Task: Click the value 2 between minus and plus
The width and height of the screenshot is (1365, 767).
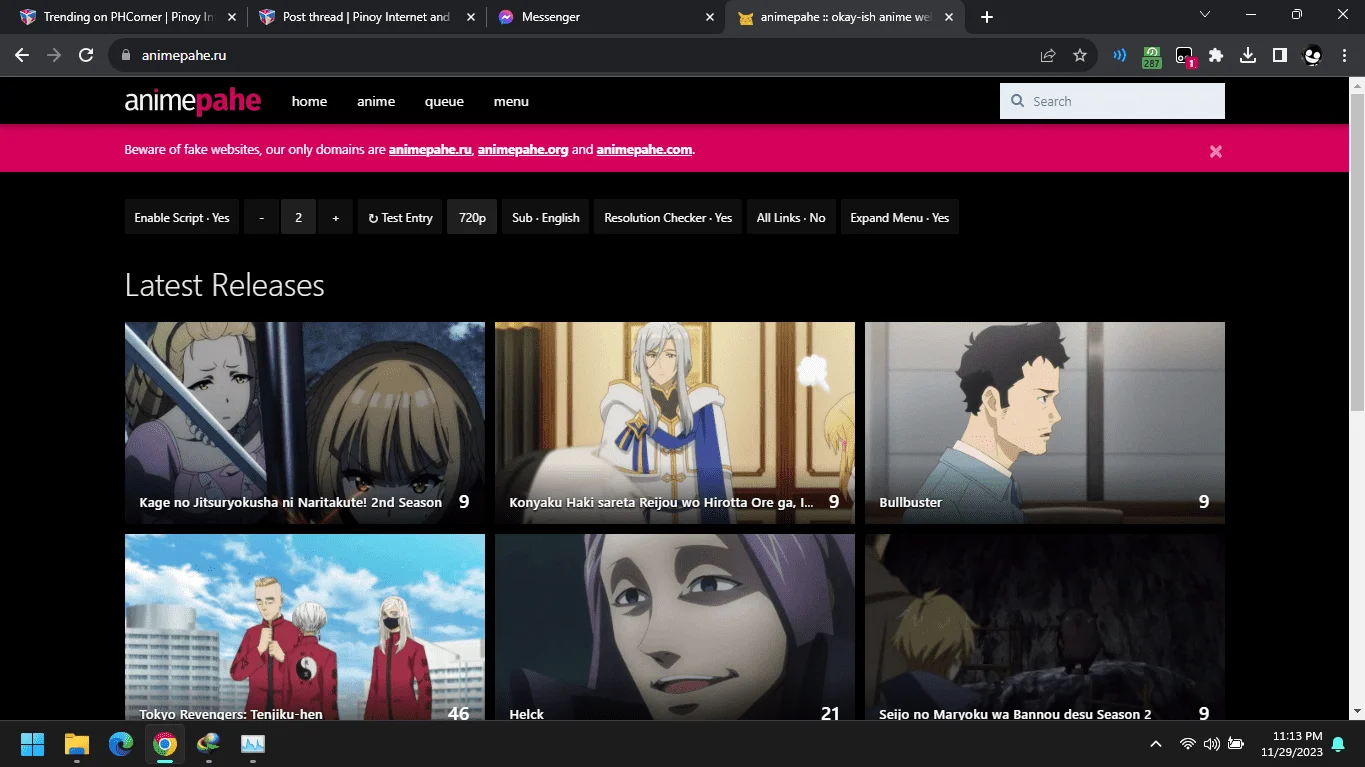Action: (x=299, y=217)
